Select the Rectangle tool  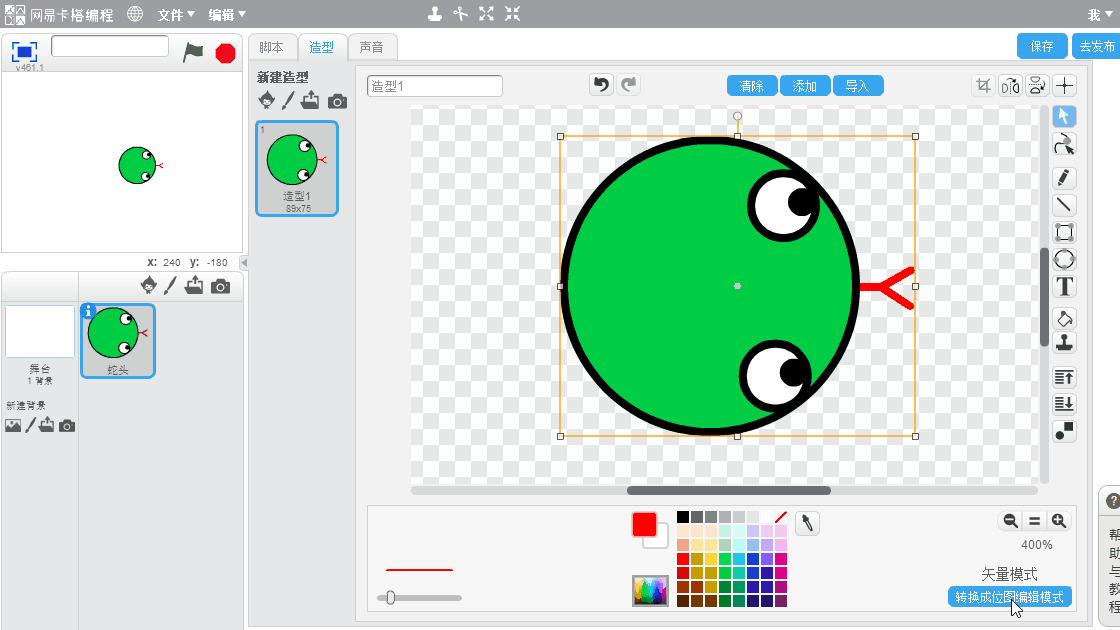point(1064,232)
